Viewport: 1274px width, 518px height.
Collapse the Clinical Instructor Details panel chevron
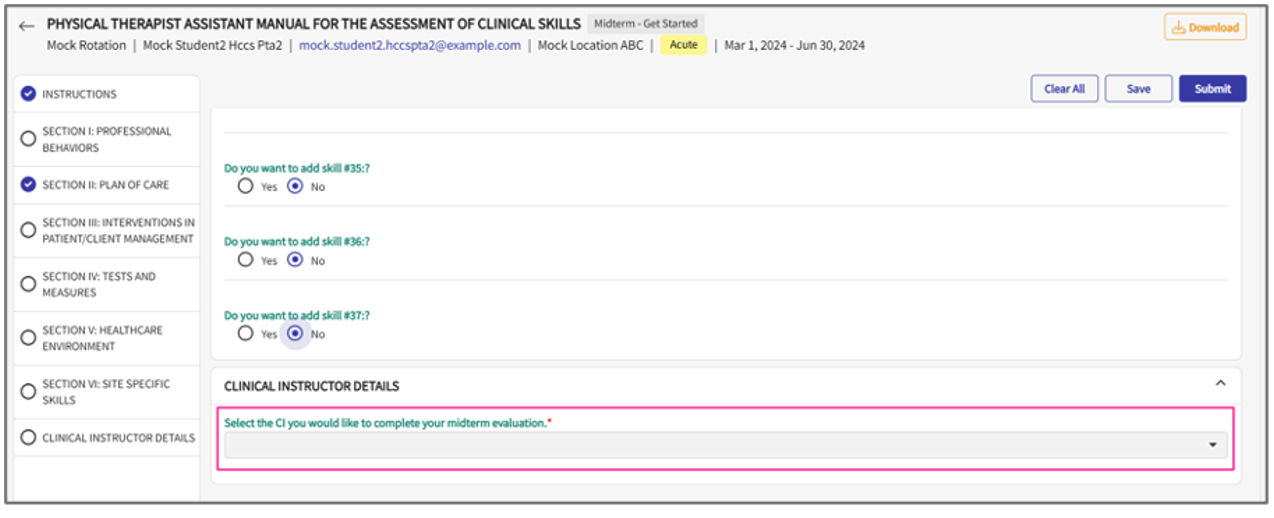1220,384
